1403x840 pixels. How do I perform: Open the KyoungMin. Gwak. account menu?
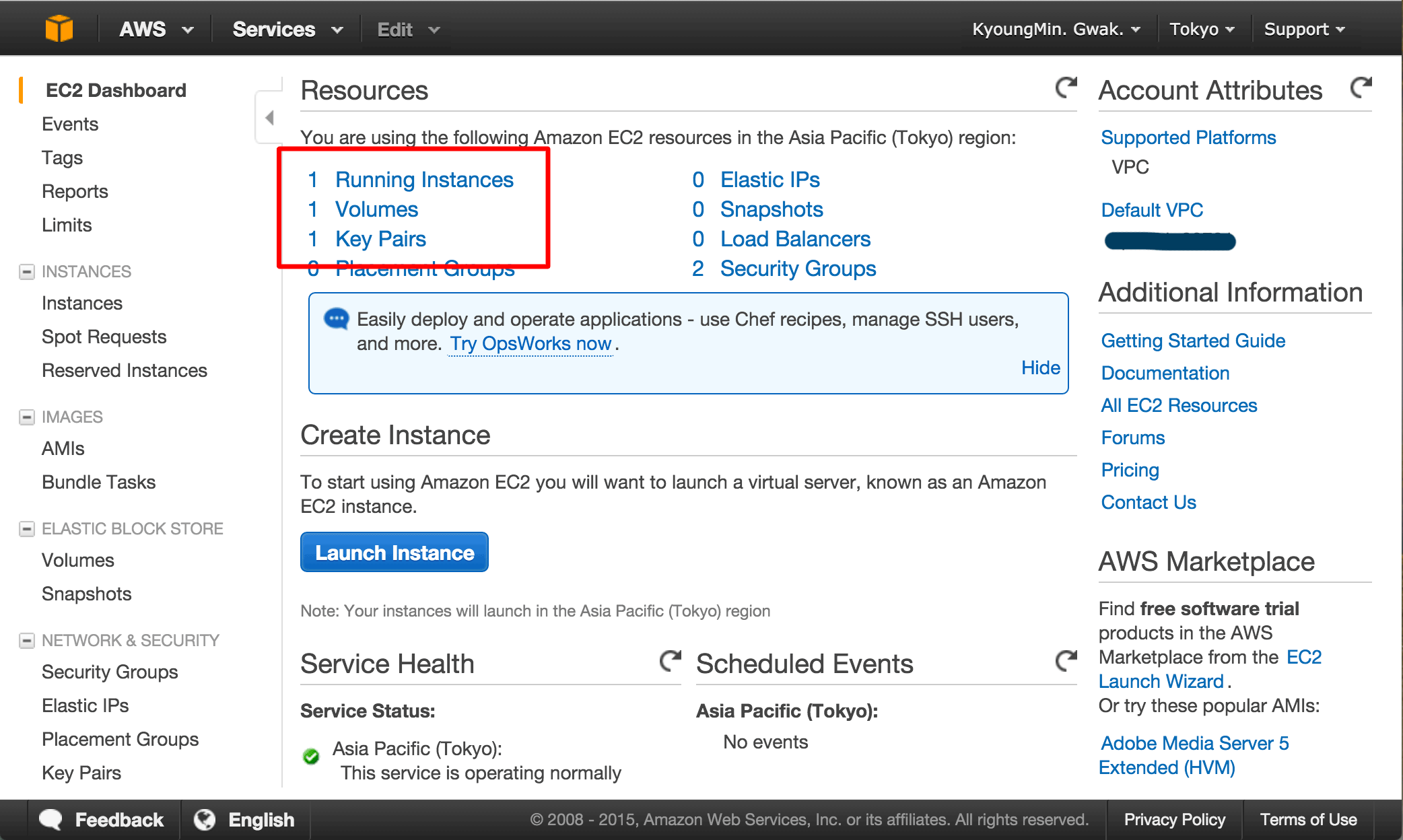[1056, 30]
